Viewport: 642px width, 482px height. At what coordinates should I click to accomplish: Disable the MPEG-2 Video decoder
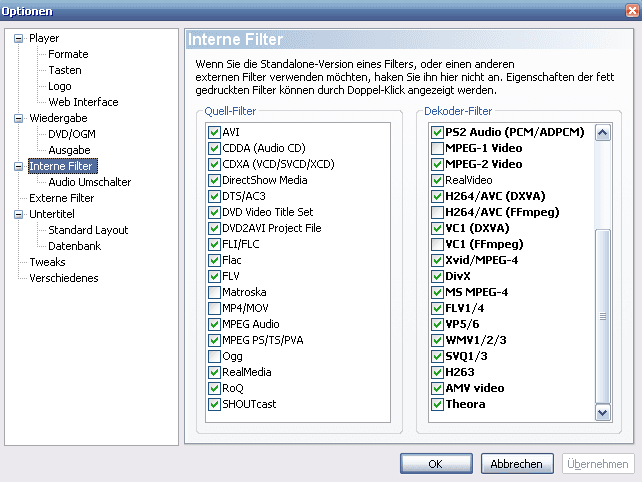(x=437, y=164)
